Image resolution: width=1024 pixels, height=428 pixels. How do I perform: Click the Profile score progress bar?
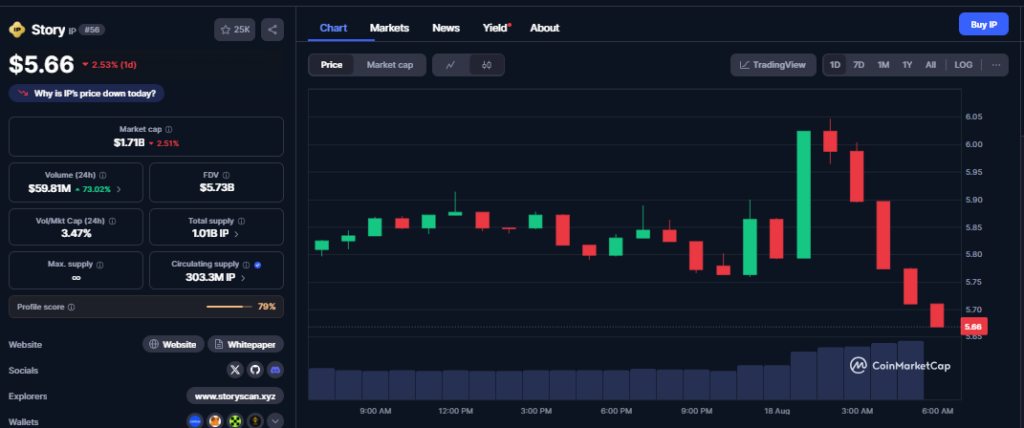click(x=229, y=307)
